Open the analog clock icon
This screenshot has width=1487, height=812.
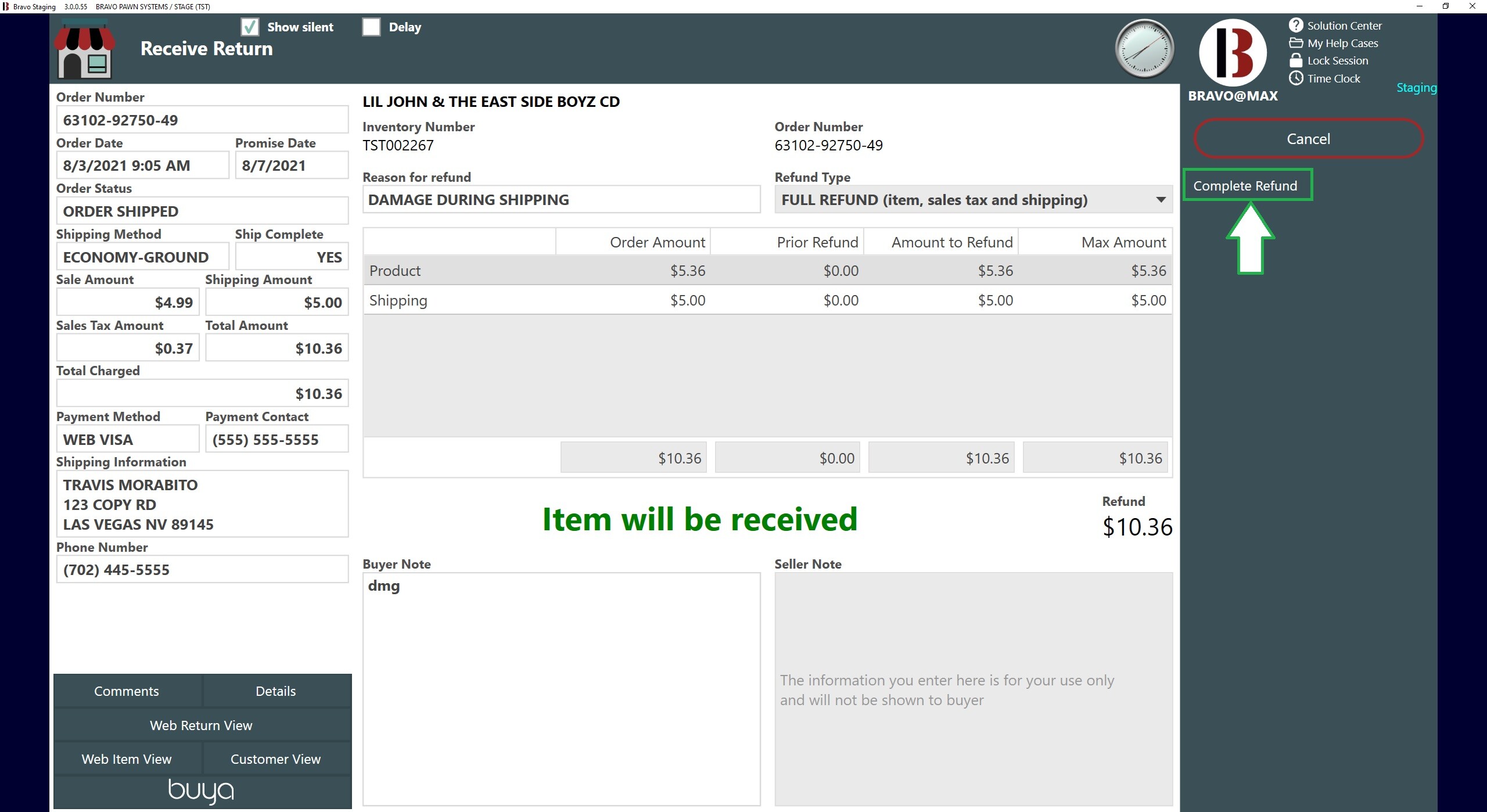pyautogui.click(x=1144, y=49)
